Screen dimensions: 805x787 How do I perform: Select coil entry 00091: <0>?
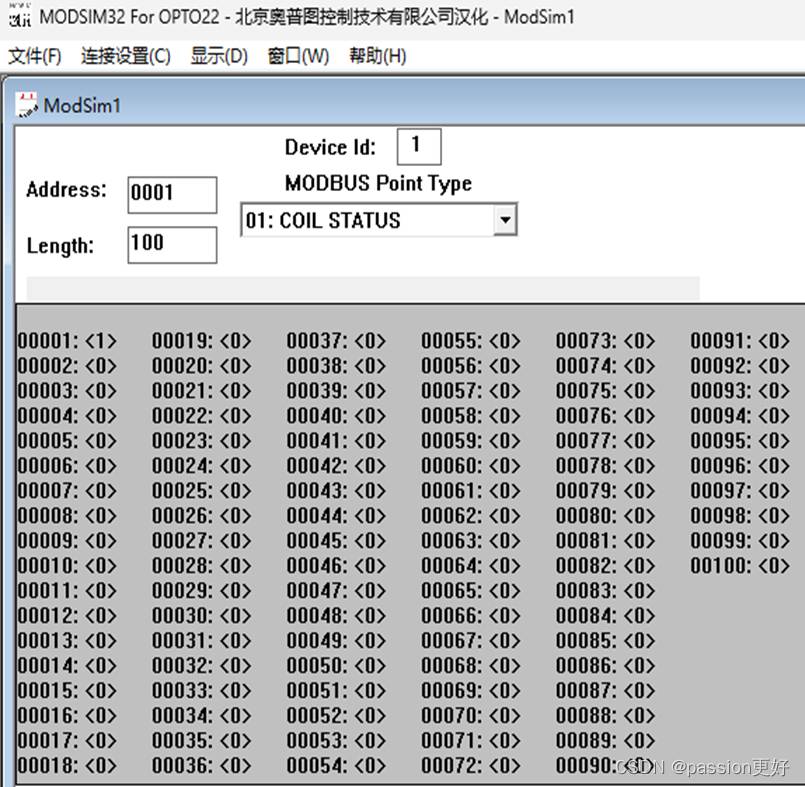tap(740, 341)
